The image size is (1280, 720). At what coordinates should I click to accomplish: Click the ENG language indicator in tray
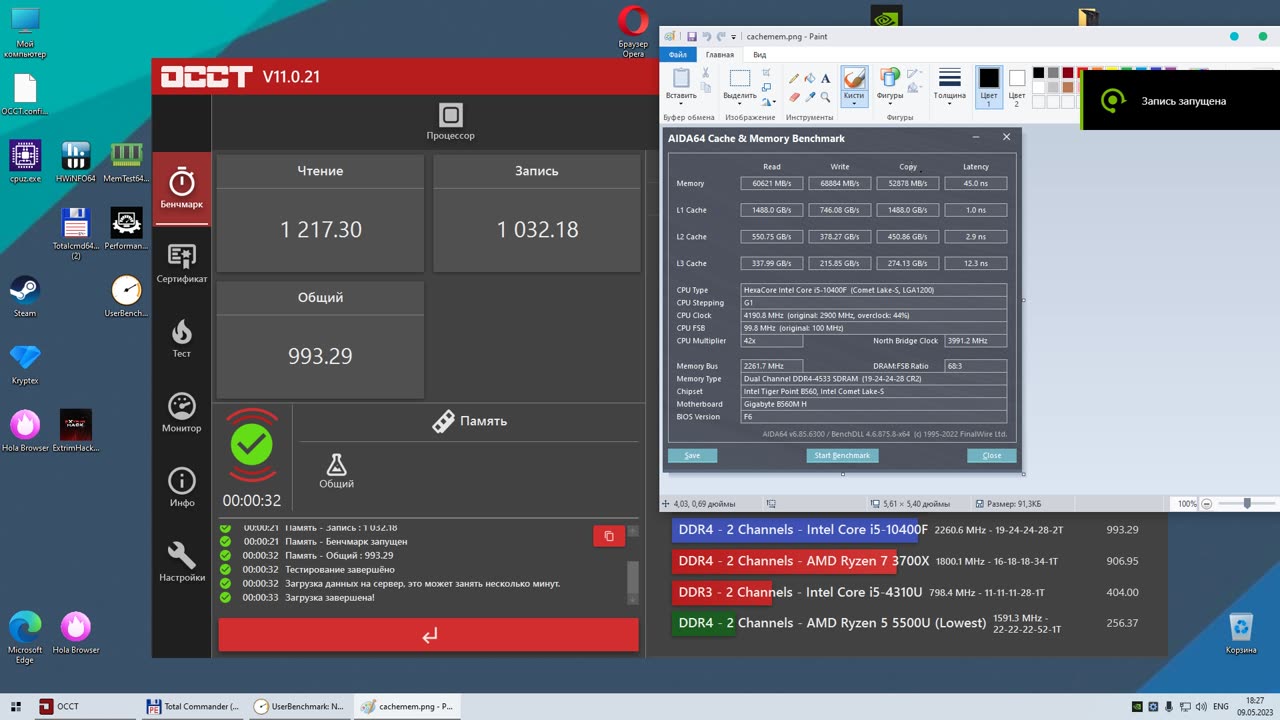tap(1220, 706)
